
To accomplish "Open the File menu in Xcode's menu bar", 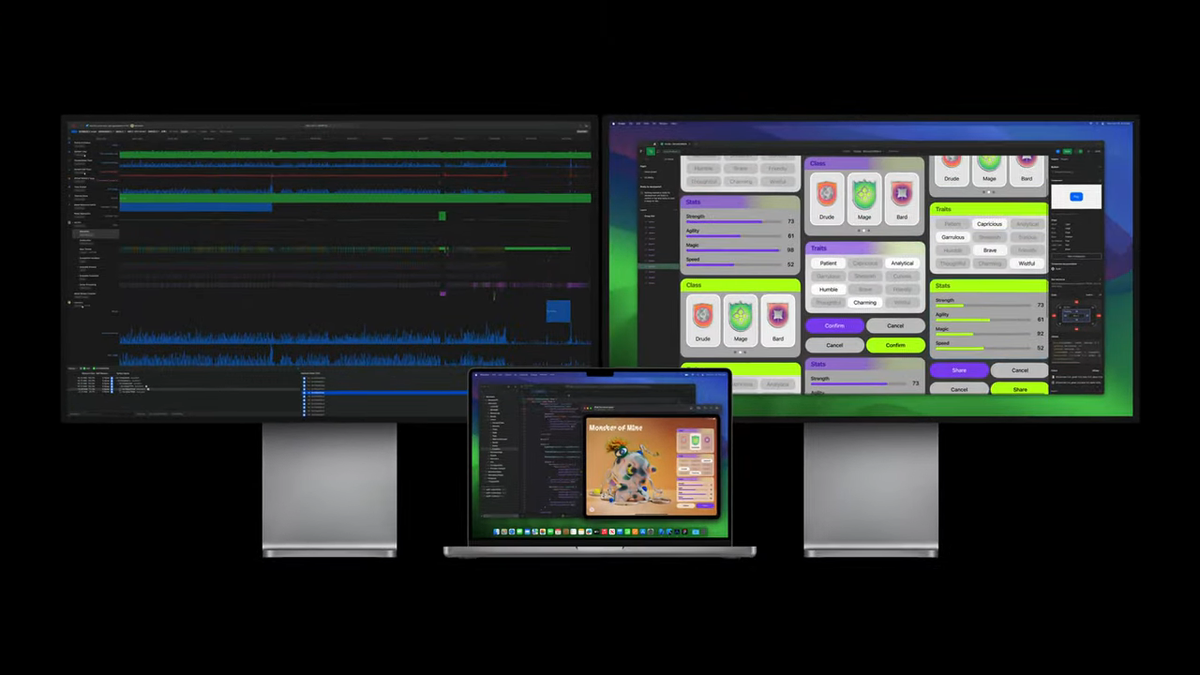I will tap(493, 375).
